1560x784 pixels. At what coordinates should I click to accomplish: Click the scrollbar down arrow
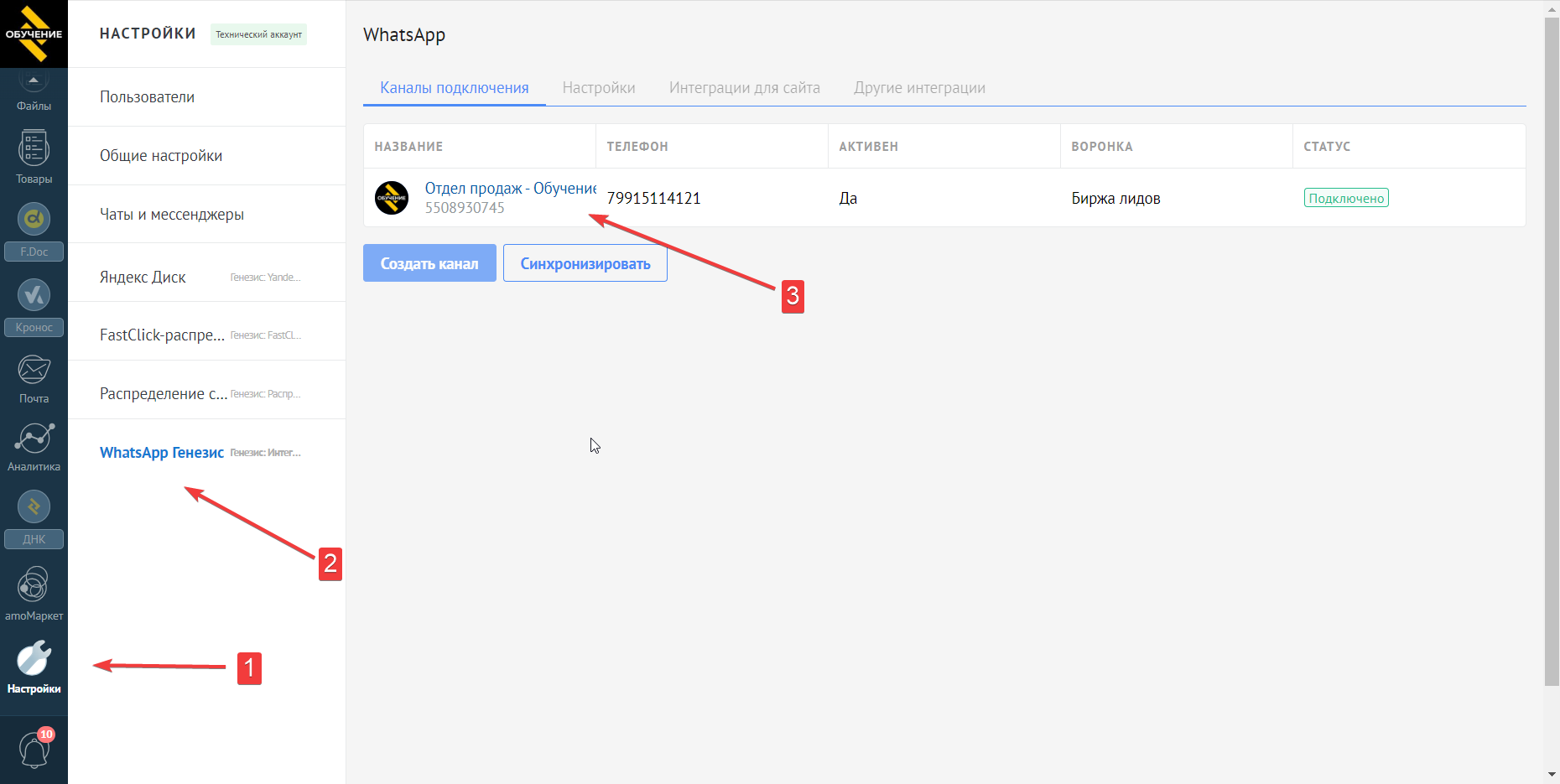1552,776
